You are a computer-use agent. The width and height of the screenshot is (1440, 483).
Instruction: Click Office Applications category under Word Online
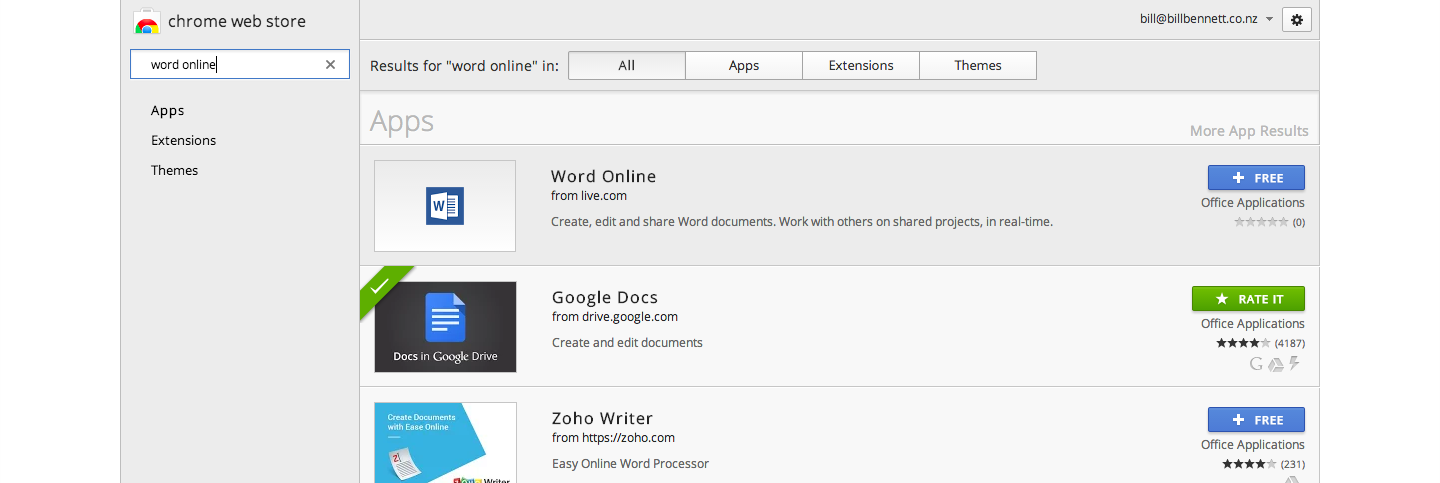coord(1253,203)
